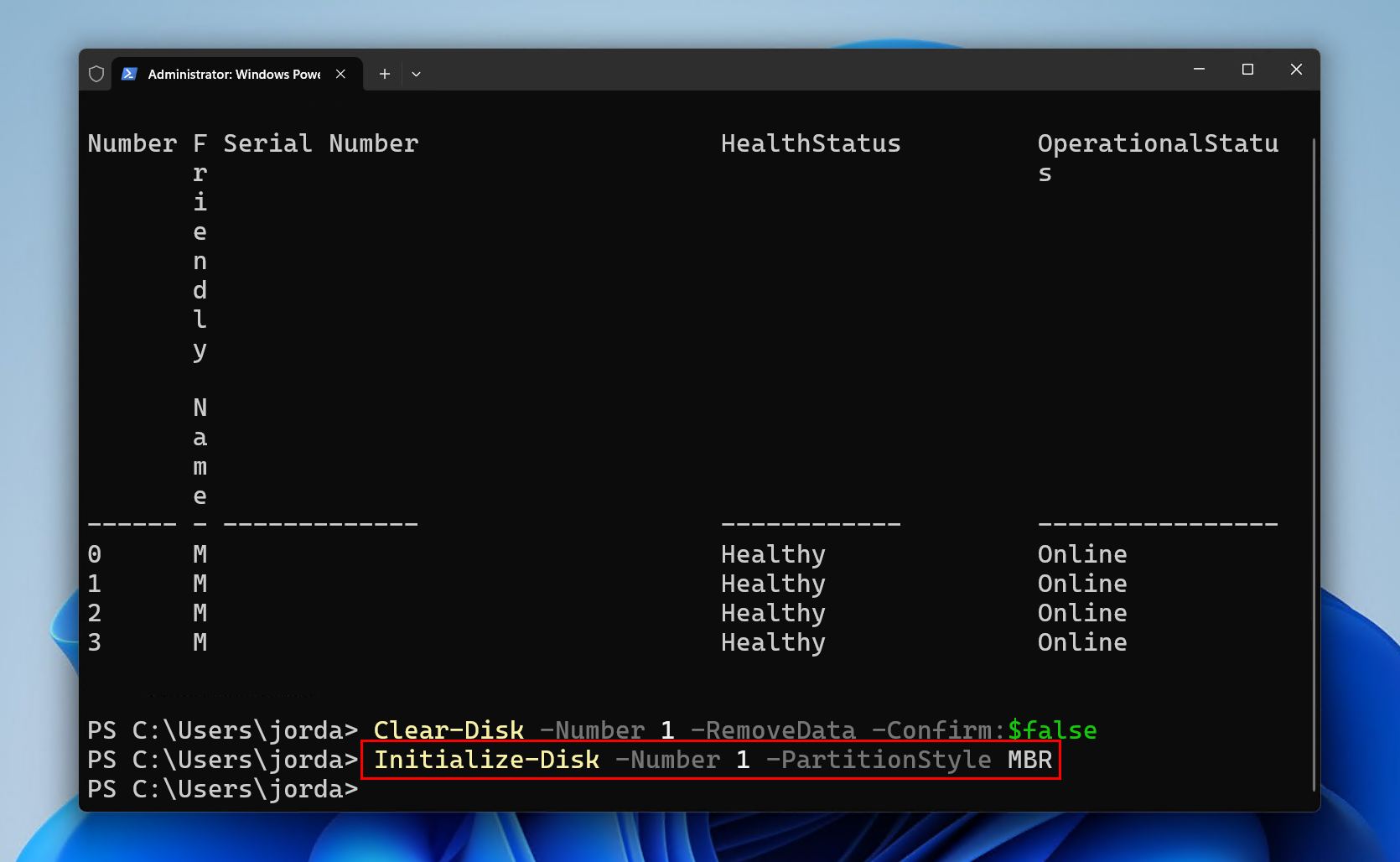
Task: Click the Online status of disk 2
Action: [x=1081, y=613]
